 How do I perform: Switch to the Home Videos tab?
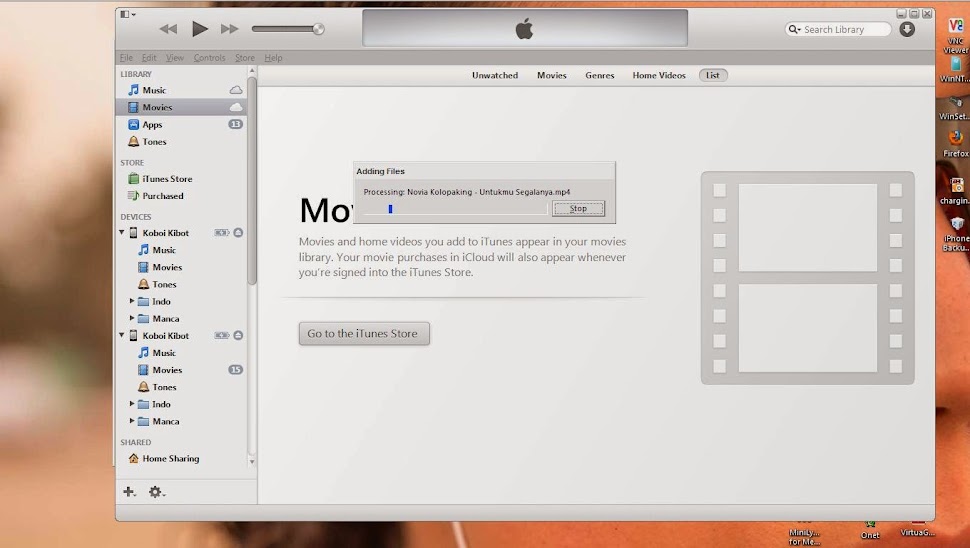[659, 75]
